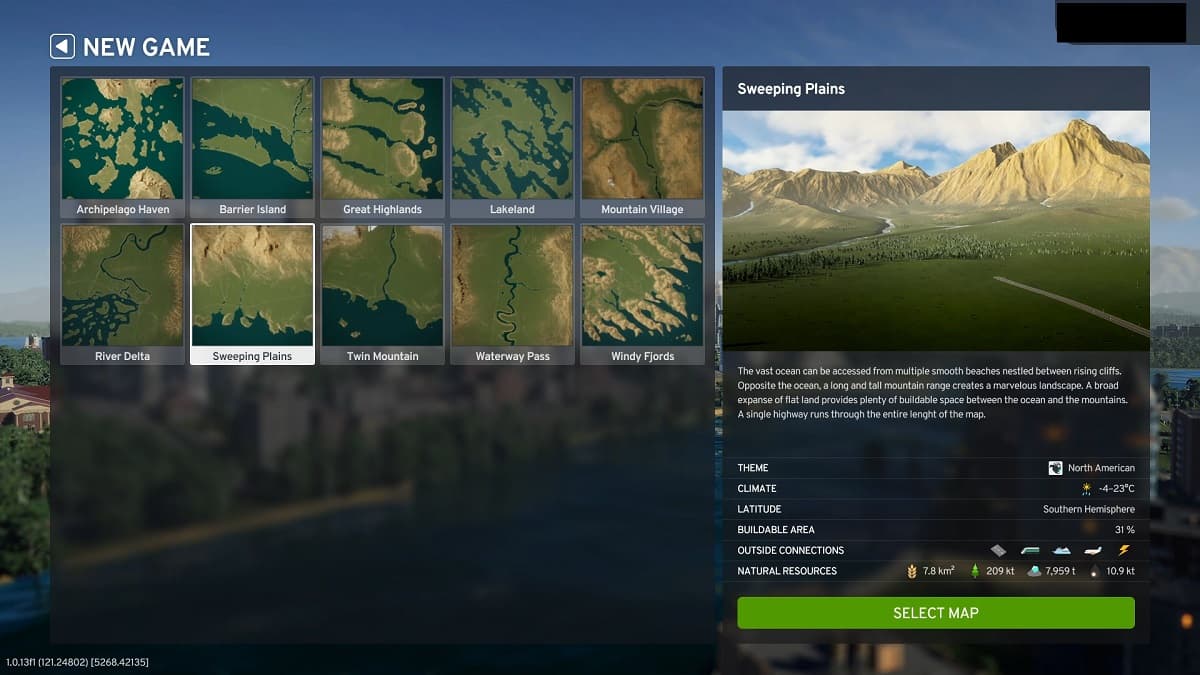Click the airplane outside connection icon
Viewport: 1200px width, 675px height.
click(1091, 550)
